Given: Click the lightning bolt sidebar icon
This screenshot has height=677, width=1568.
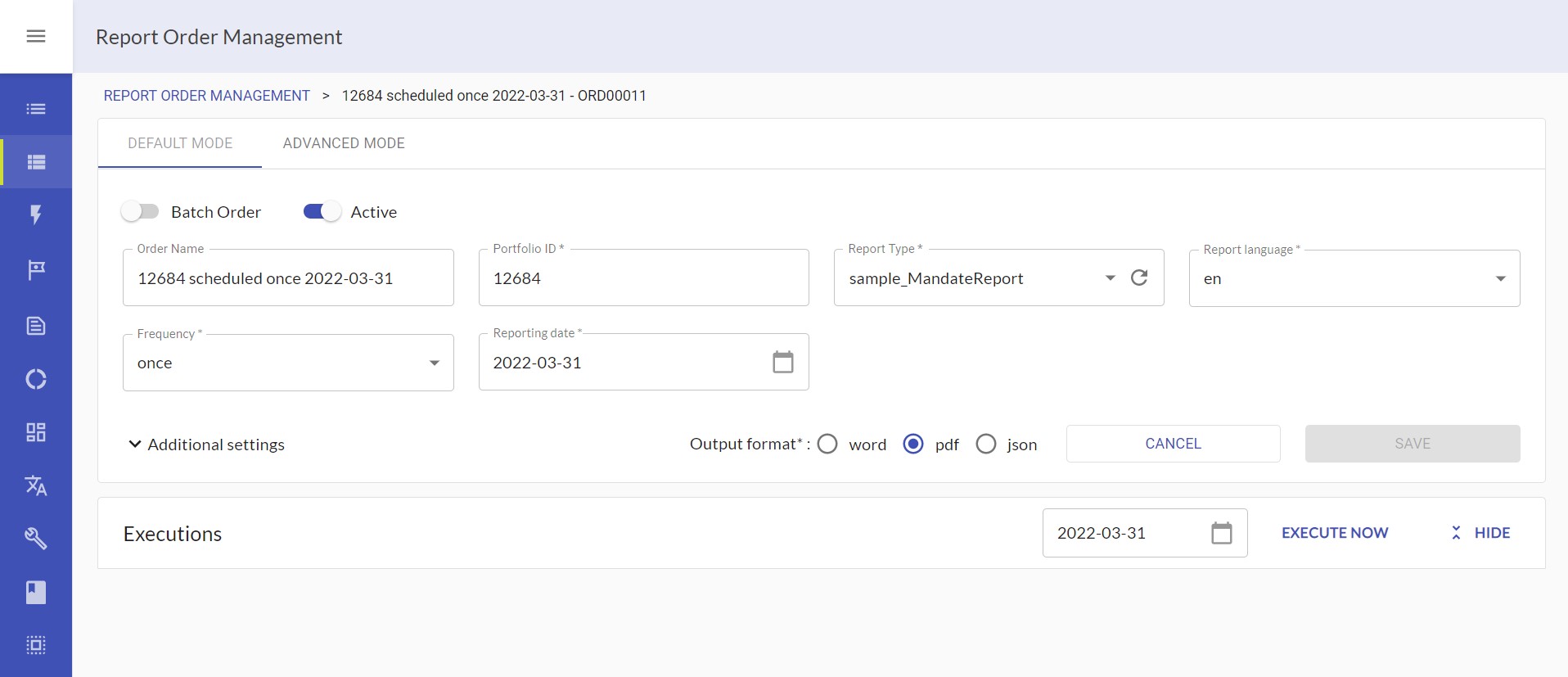Looking at the screenshot, I should 36,215.
